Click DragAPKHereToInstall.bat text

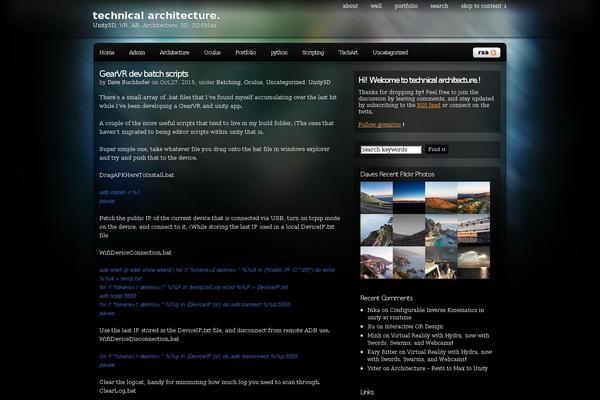tap(137, 175)
